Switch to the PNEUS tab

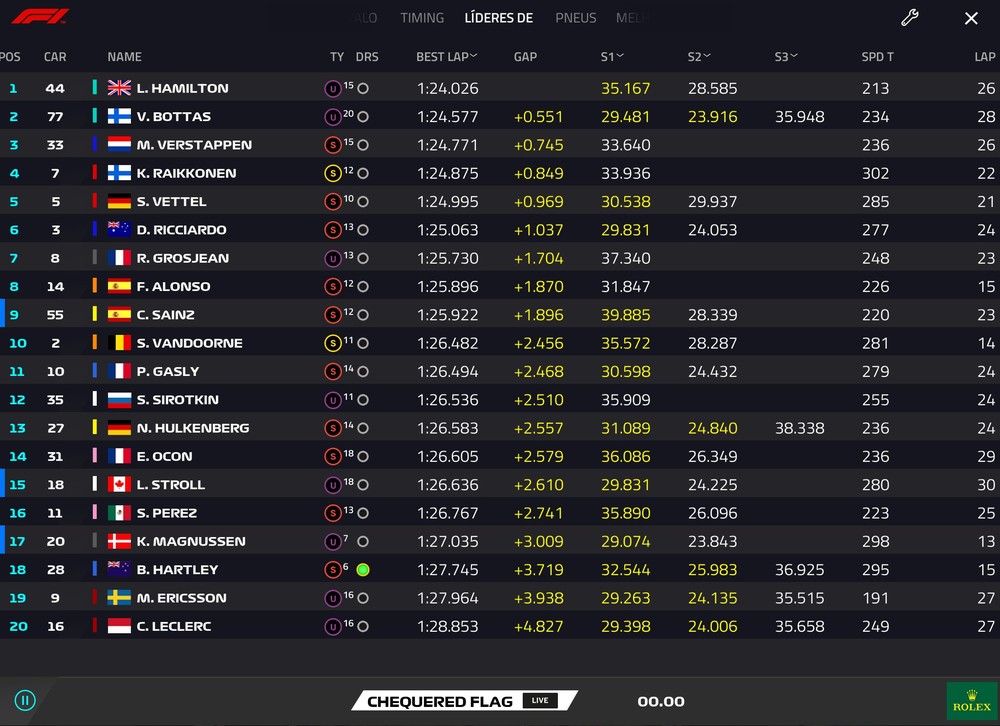(575, 18)
